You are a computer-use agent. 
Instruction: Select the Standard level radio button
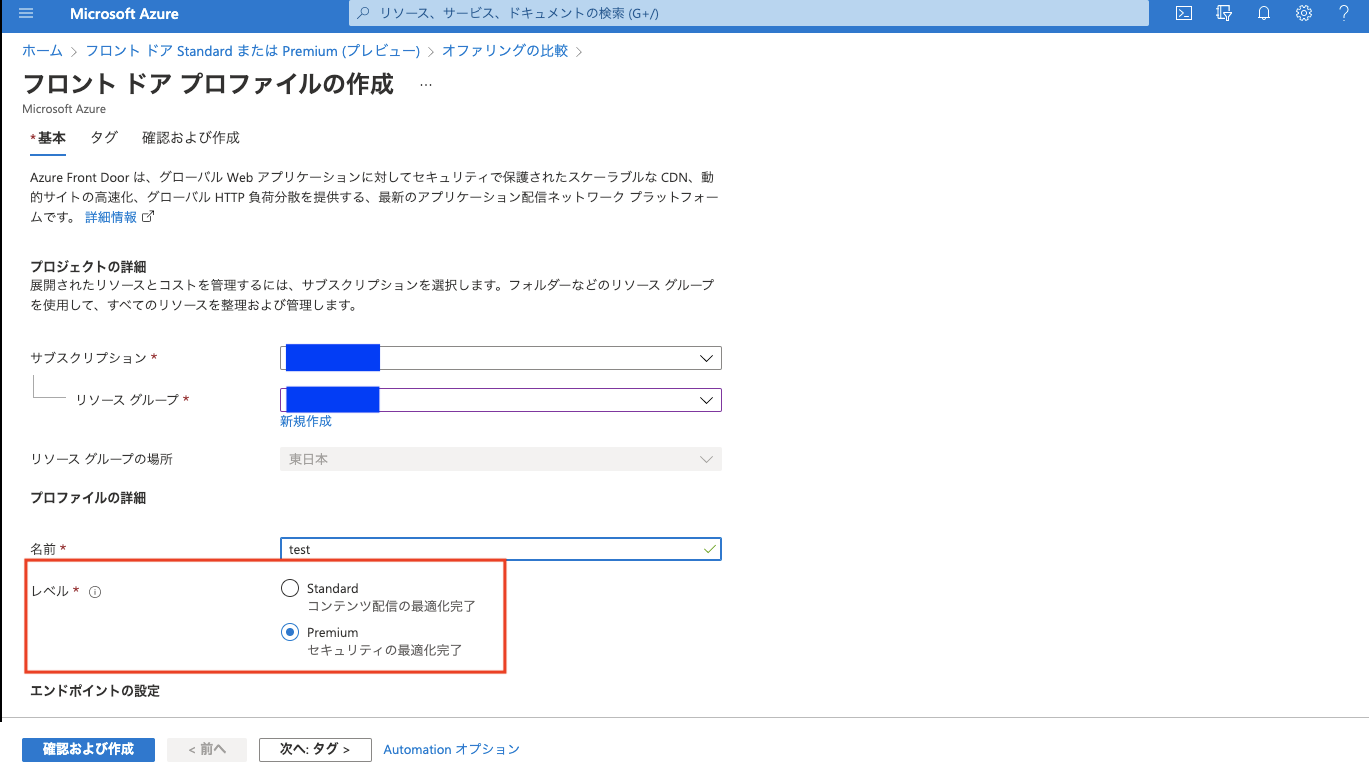tap(290, 588)
